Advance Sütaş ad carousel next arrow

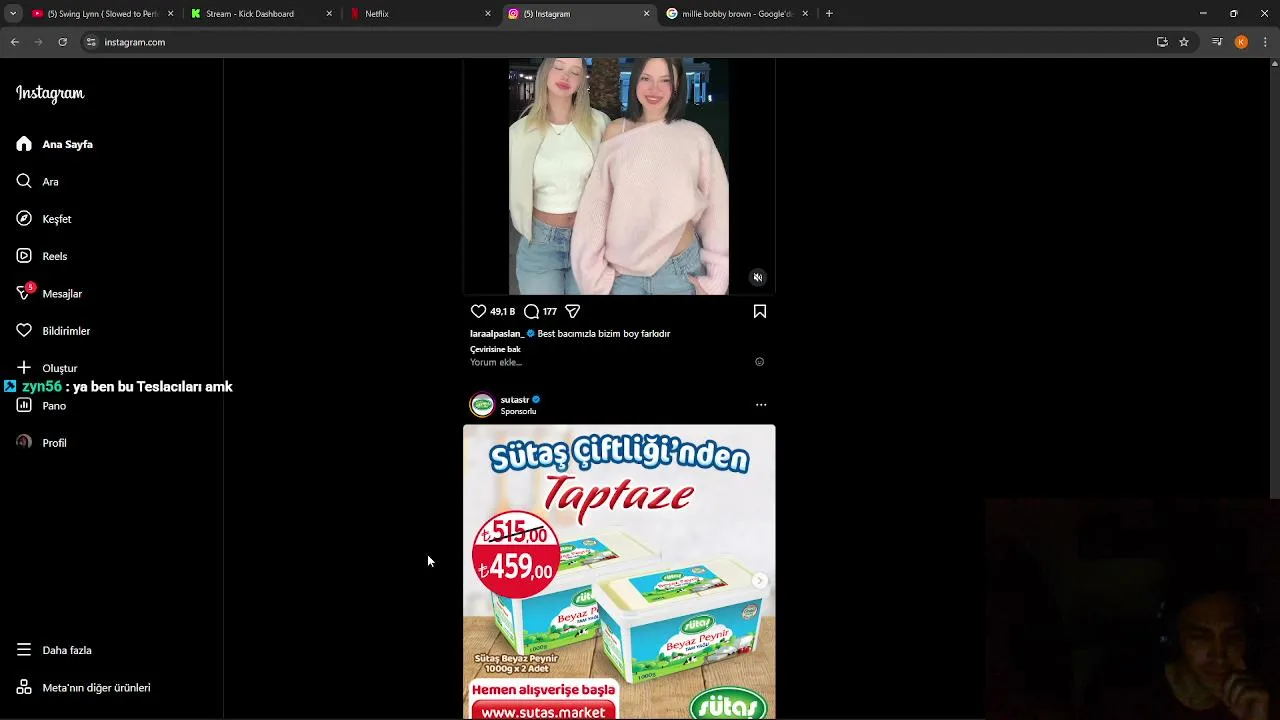point(760,580)
